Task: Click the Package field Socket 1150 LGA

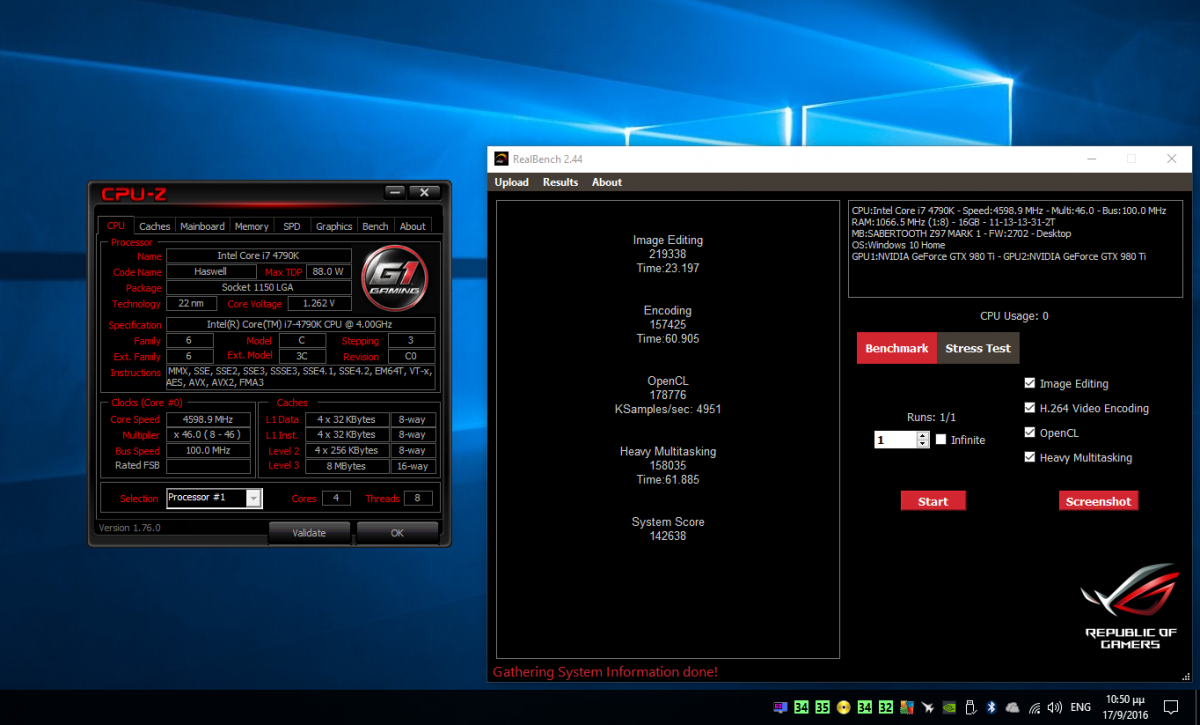Action: 258,287
